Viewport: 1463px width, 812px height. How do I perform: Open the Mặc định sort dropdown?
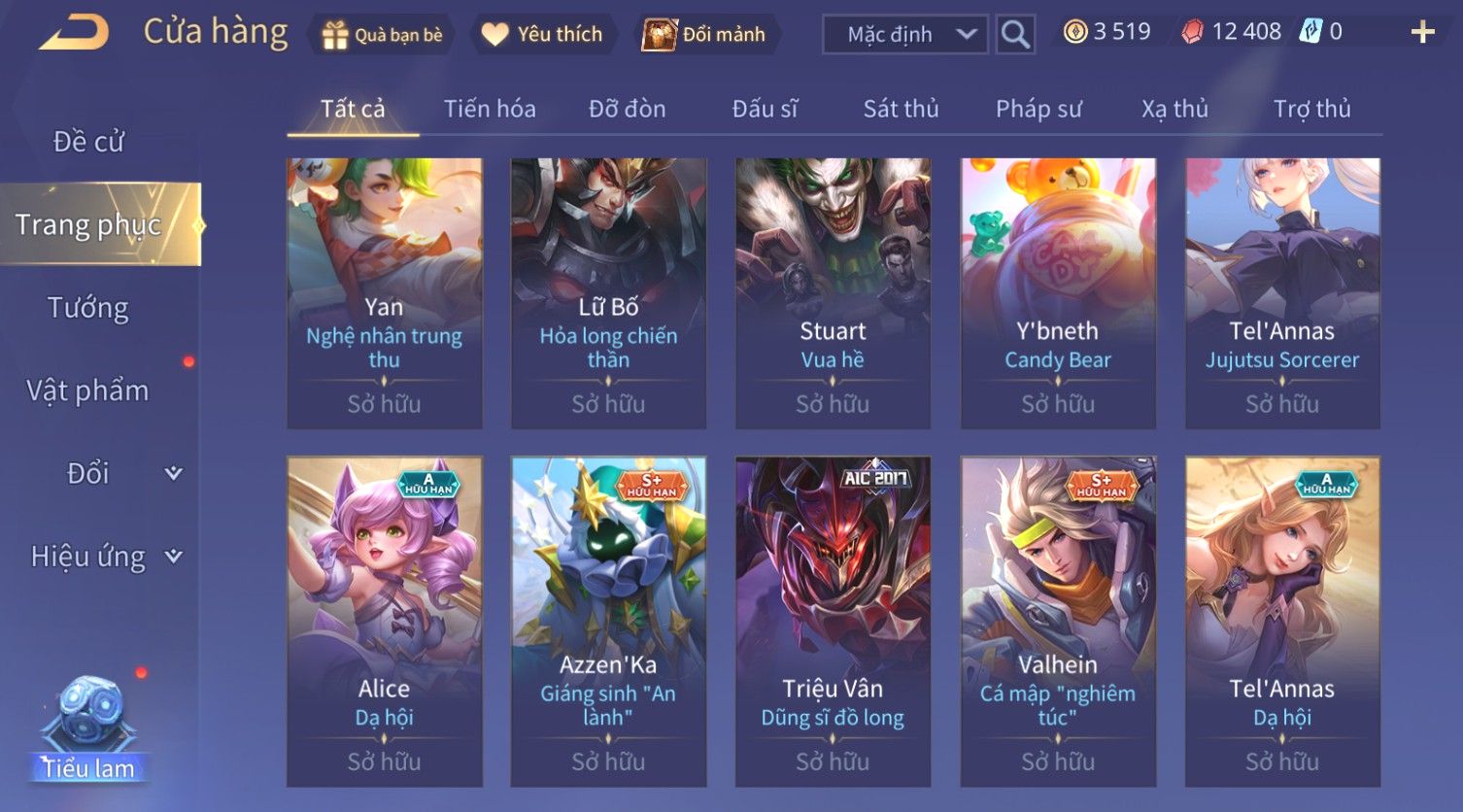click(905, 35)
